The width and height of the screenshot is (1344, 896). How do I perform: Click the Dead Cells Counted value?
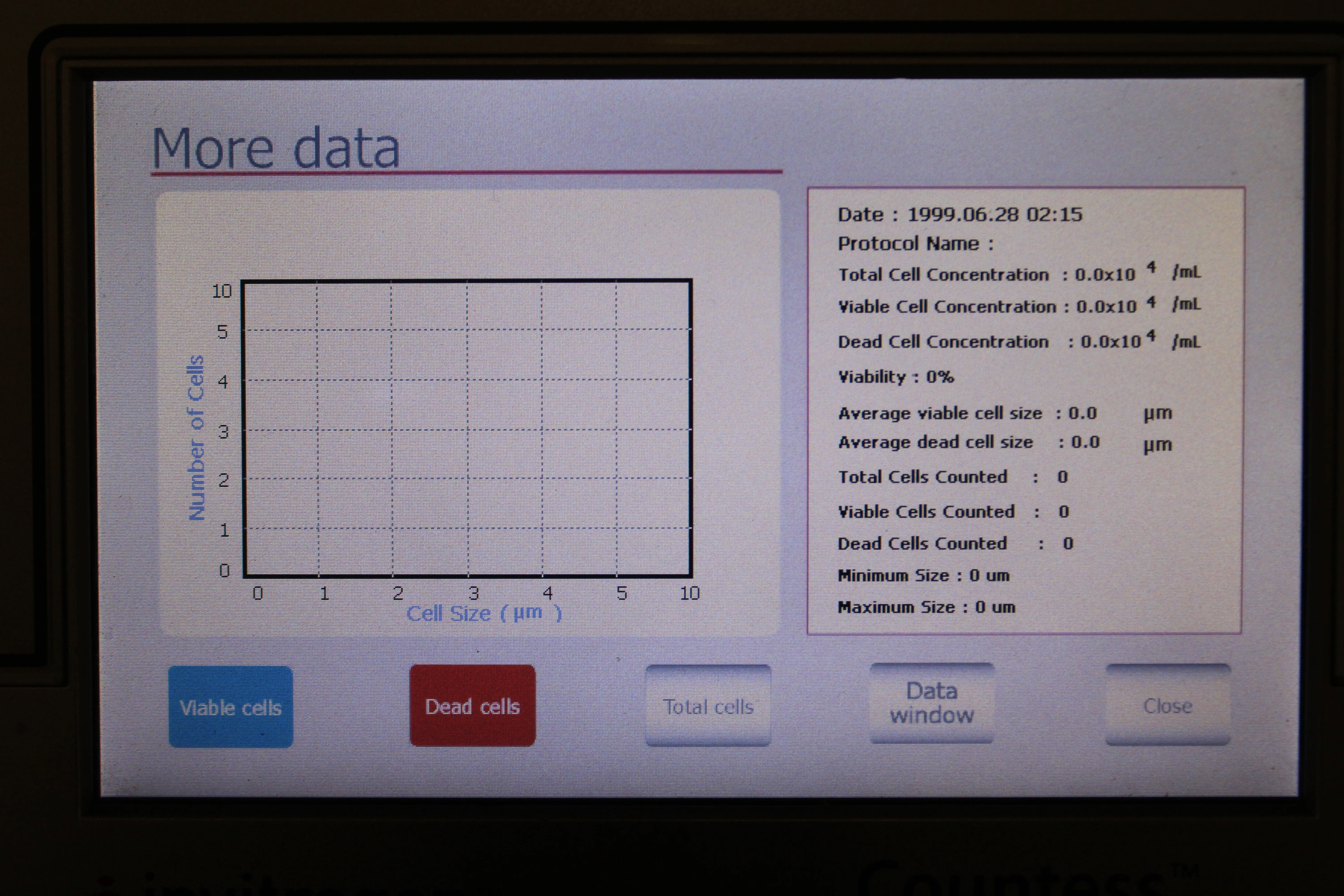(x=1068, y=543)
